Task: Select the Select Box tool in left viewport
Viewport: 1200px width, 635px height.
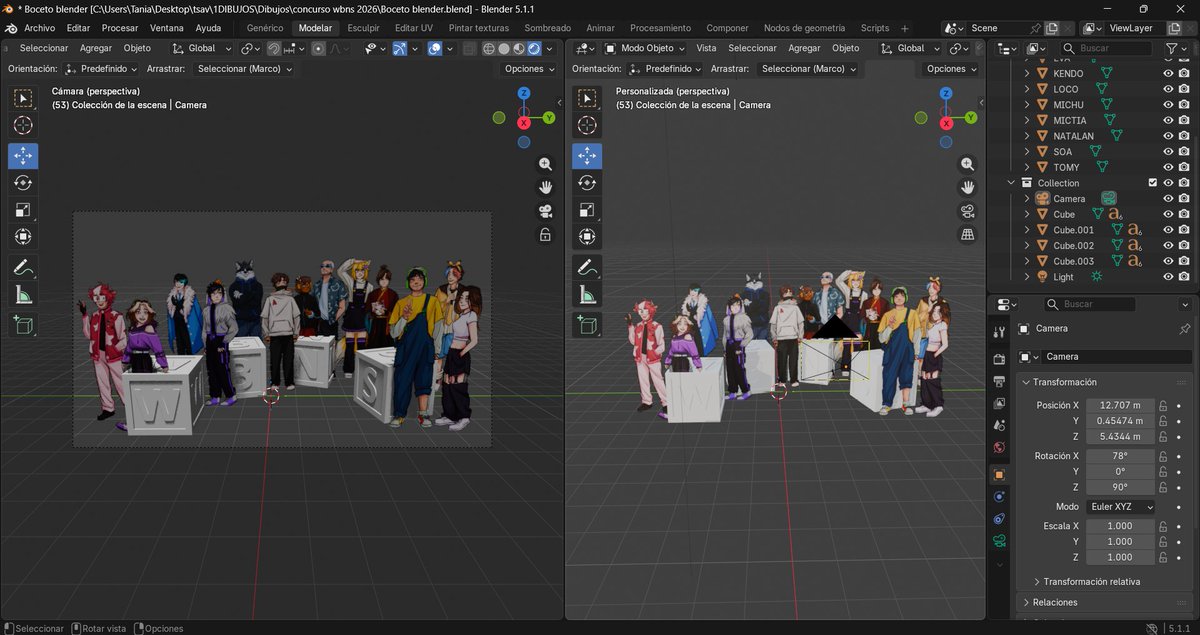Action: (x=23, y=98)
